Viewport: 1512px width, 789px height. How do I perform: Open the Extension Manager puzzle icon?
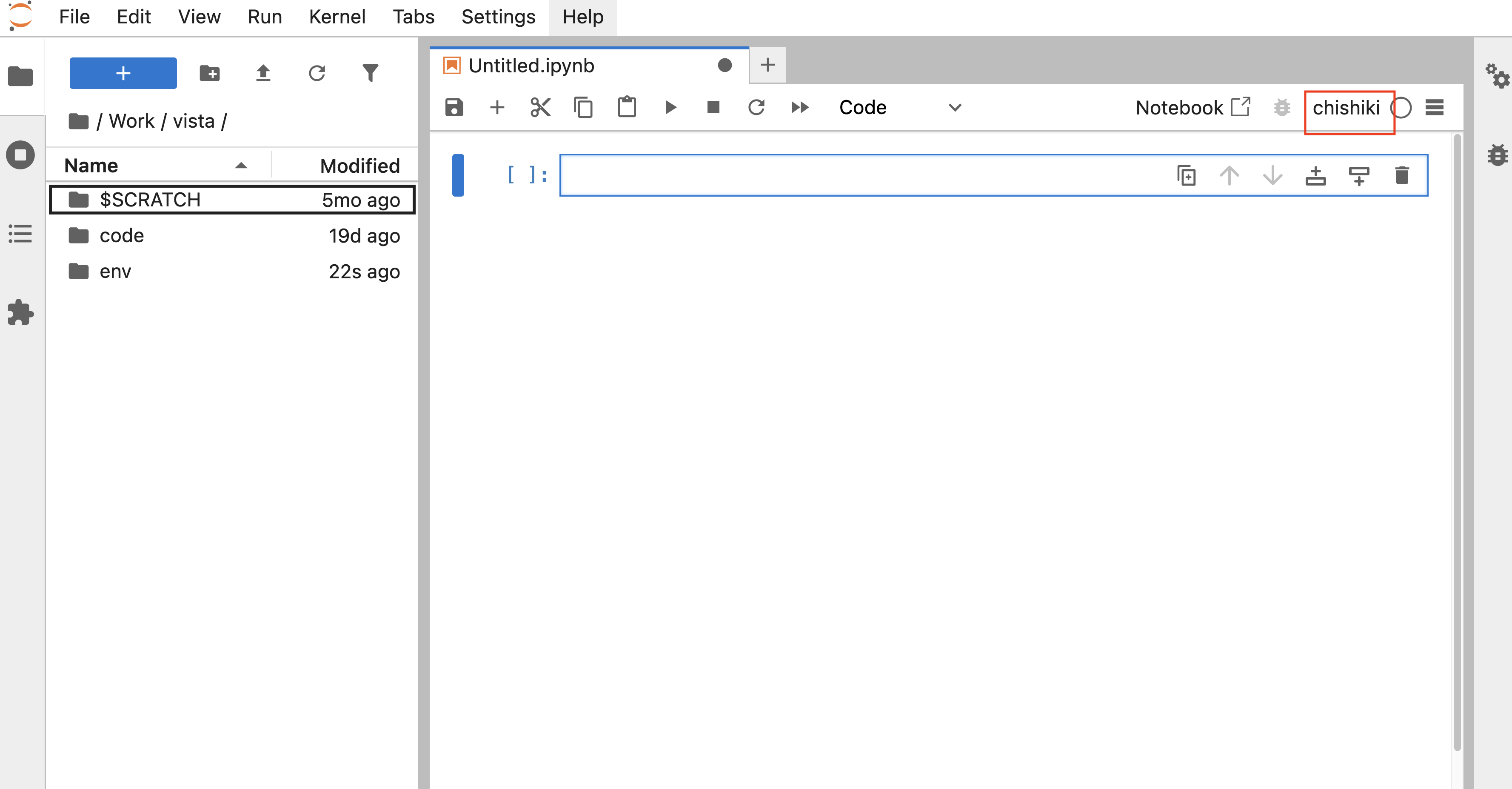click(x=20, y=312)
